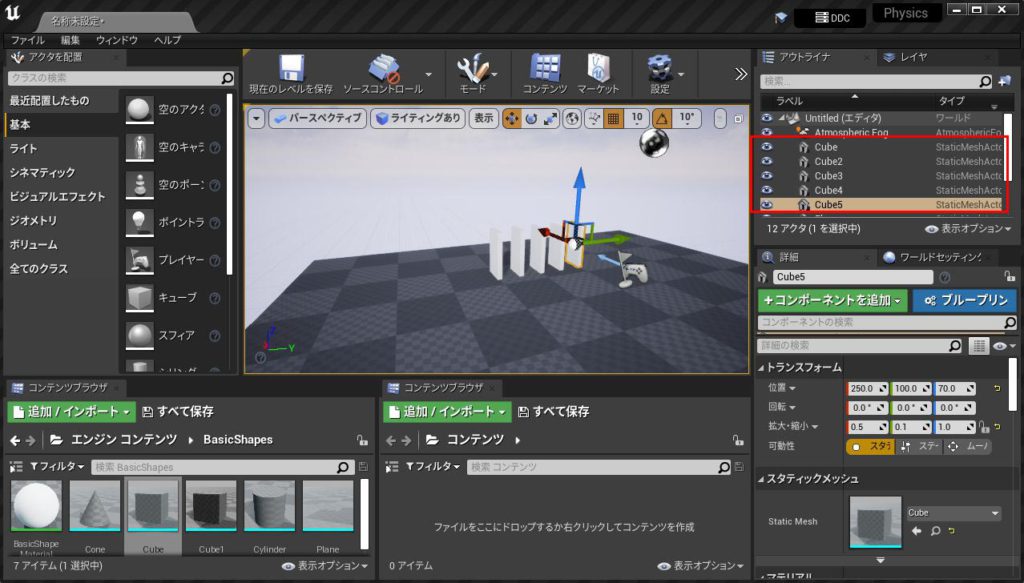Toggle visibility eye of Cube
Screen dimensions: 1024x583
(767, 147)
